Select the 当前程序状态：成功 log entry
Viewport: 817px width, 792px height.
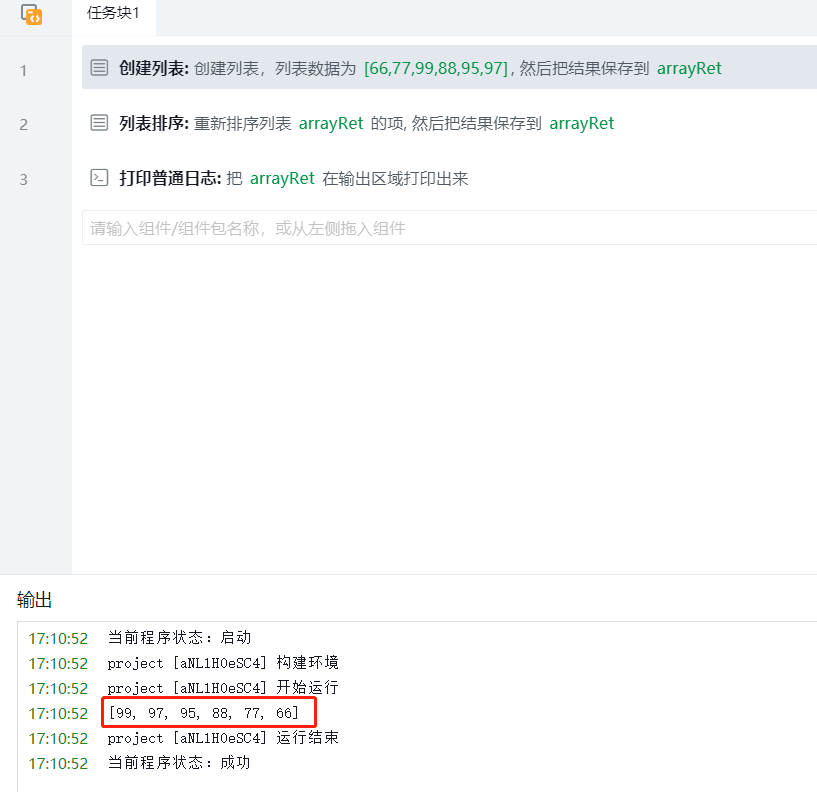coord(178,763)
